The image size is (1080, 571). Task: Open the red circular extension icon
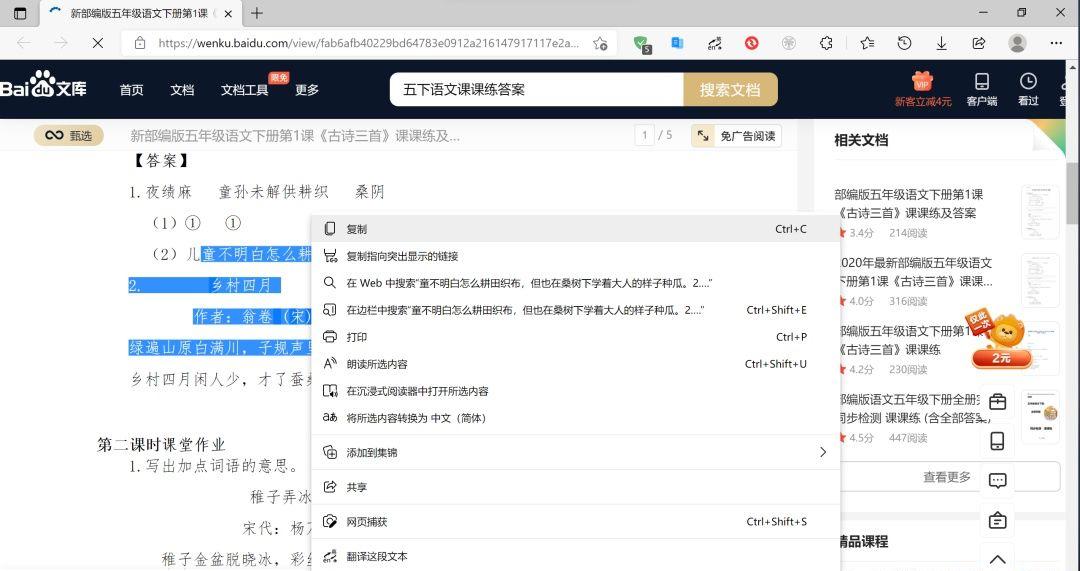coord(751,43)
